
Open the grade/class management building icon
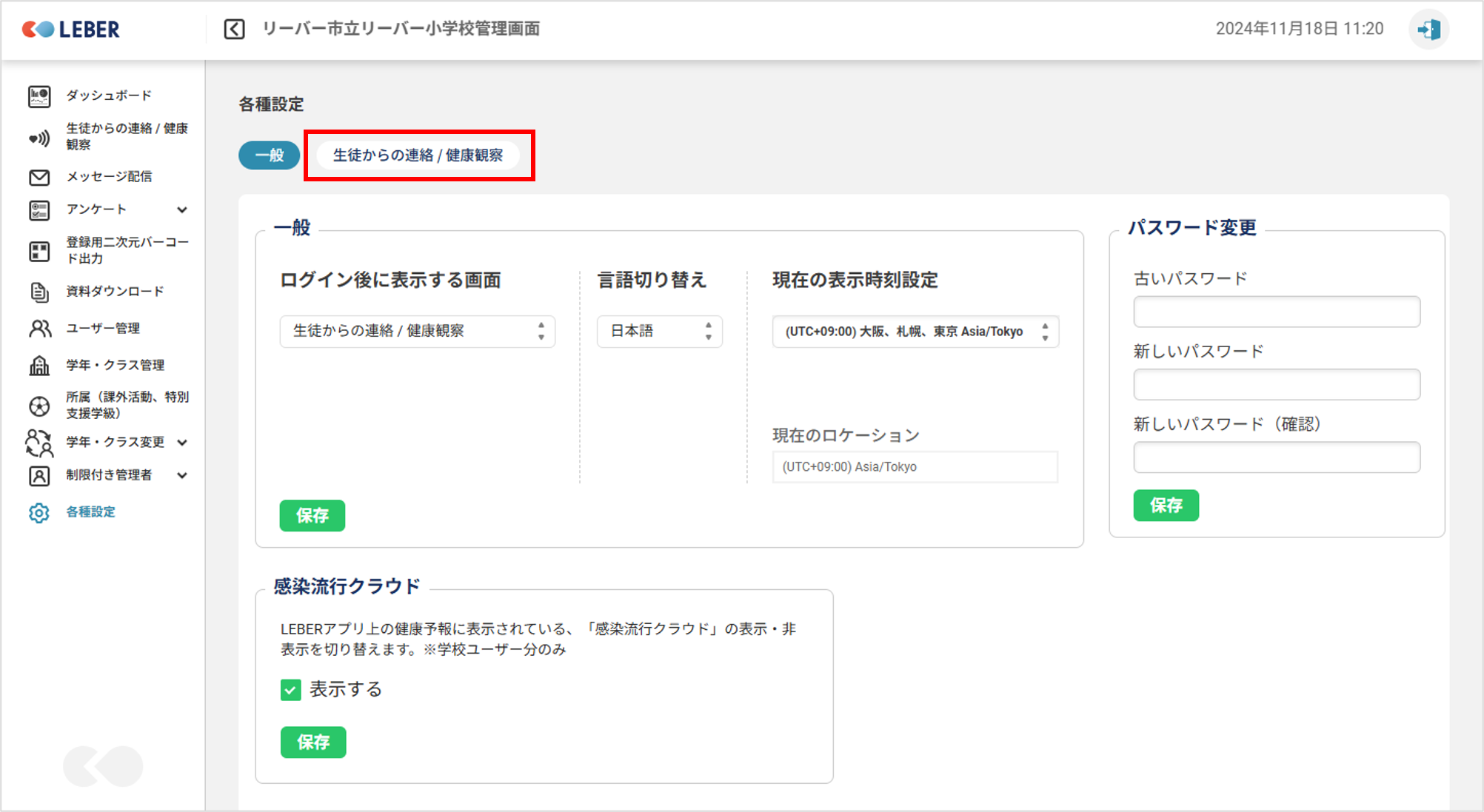[39, 366]
